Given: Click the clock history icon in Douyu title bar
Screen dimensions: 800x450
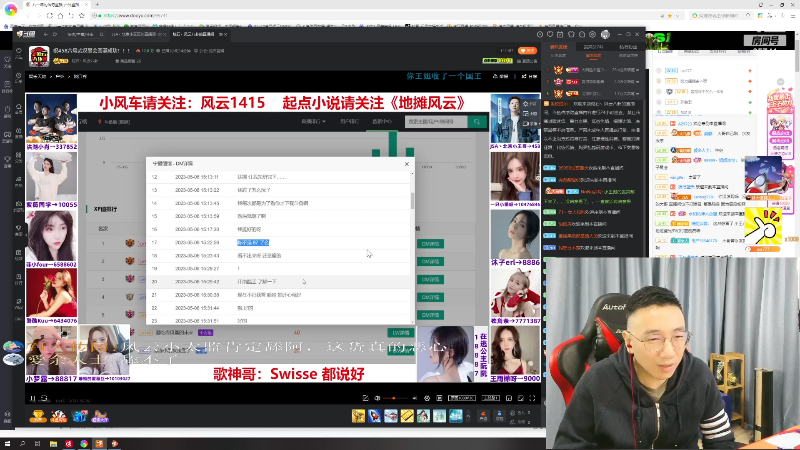Looking at the screenshot, I should pyautogui.click(x=540, y=34).
